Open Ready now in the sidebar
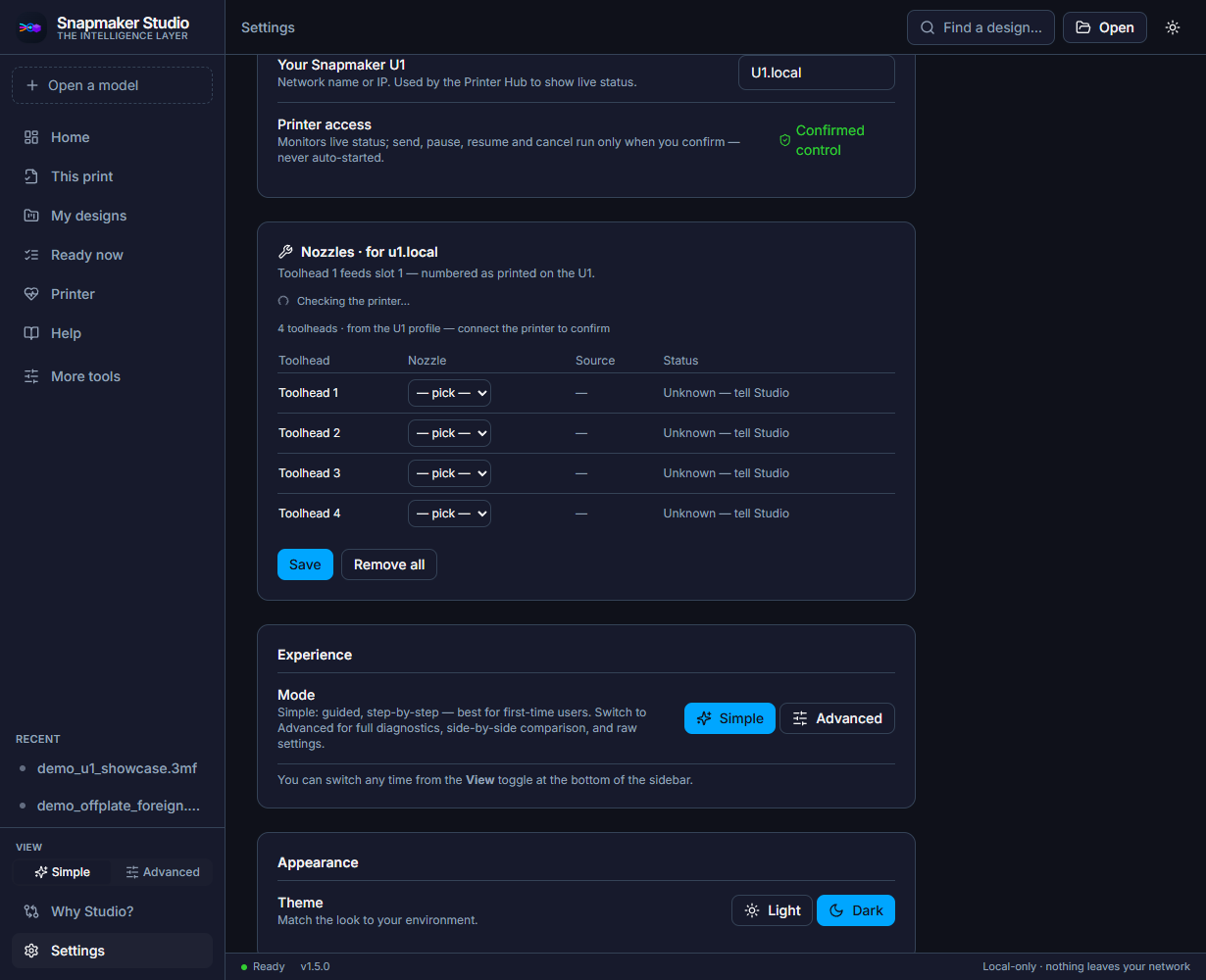 (112, 255)
